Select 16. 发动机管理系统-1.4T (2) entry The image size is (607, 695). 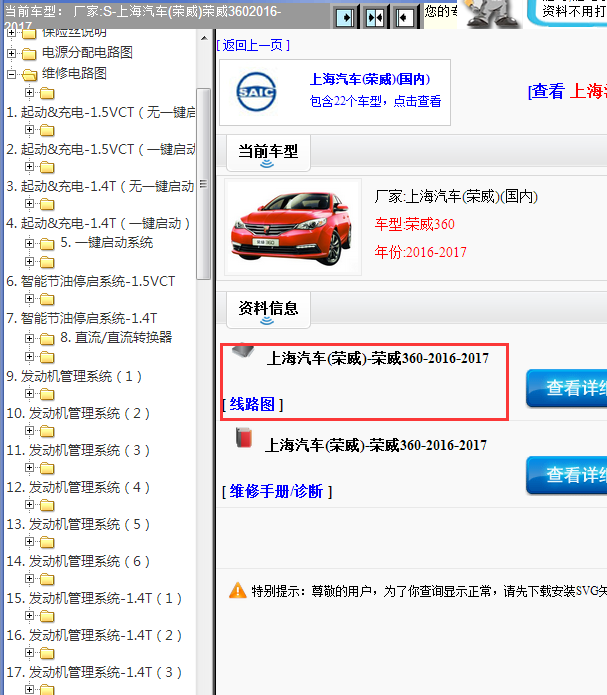pos(94,635)
